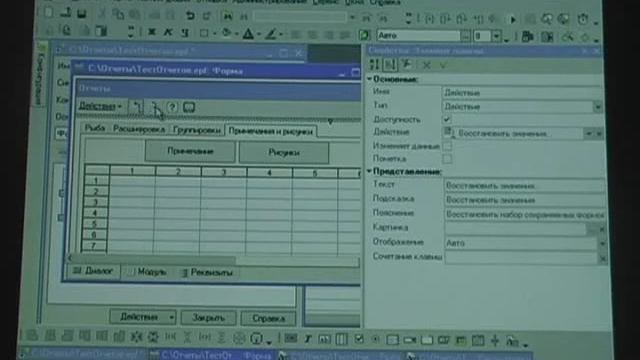Click the Save (floppy disk) toolbar icon
Screen dimensions: 640x360
coord(82,13)
